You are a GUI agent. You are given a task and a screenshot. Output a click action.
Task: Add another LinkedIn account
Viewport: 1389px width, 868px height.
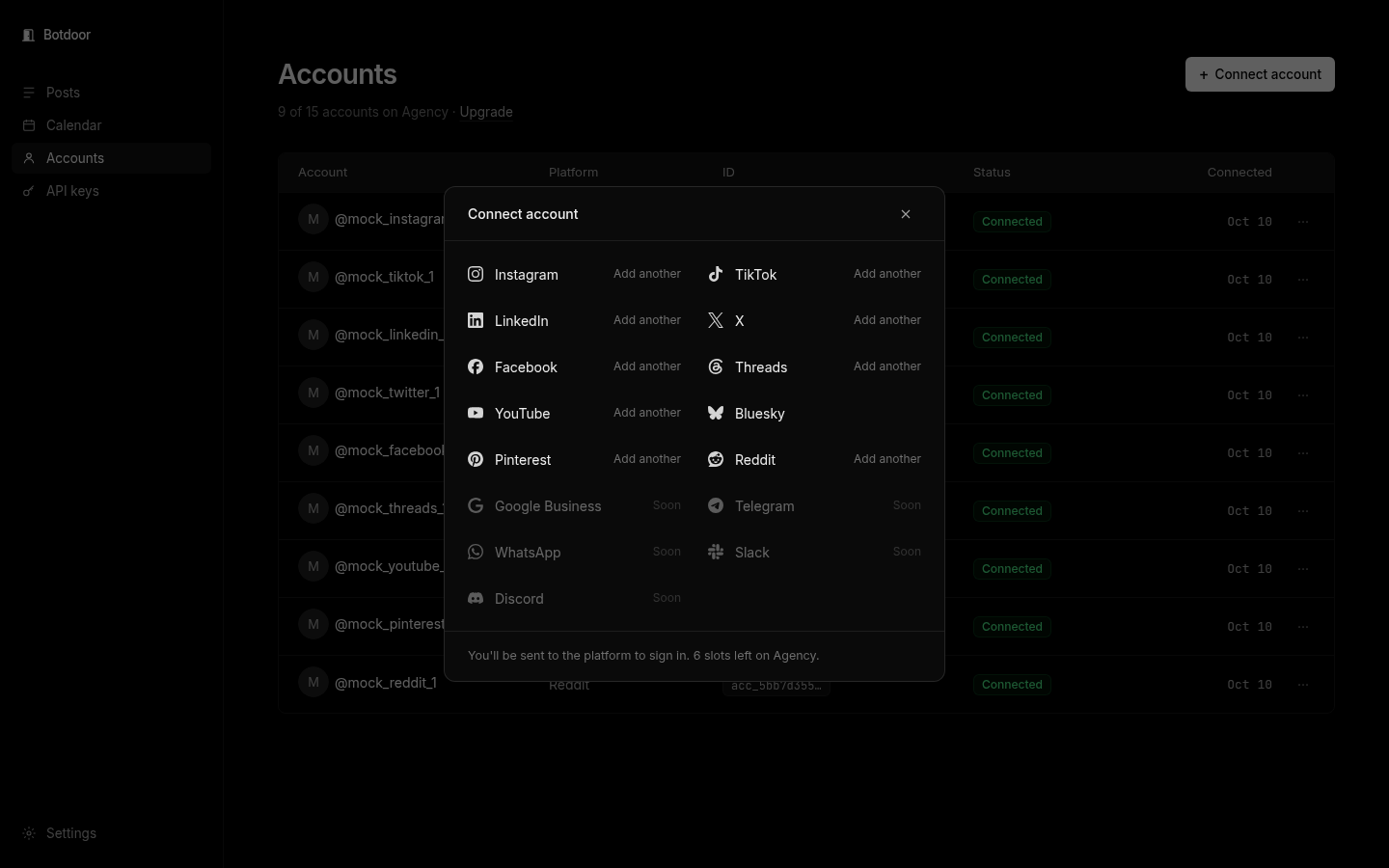647,320
